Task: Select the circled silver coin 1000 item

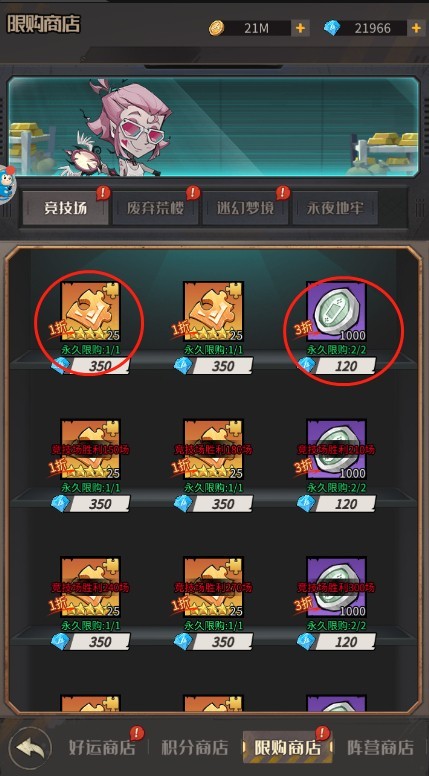Action: 336,312
